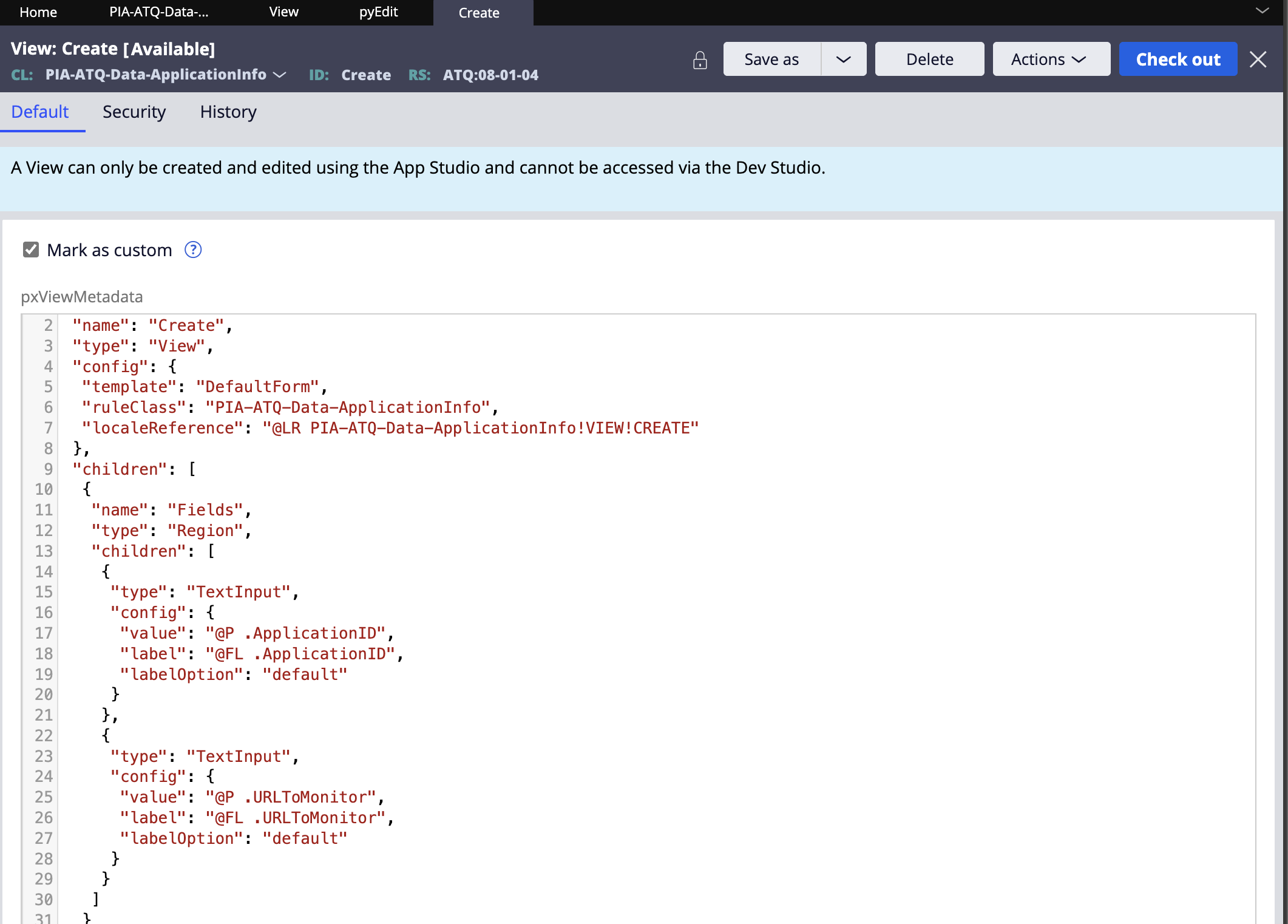The width and height of the screenshot is (1288, 924).
Task: Click the "labelOption" text on line 27
Action: pyautogui.click(x=181, y=838)
